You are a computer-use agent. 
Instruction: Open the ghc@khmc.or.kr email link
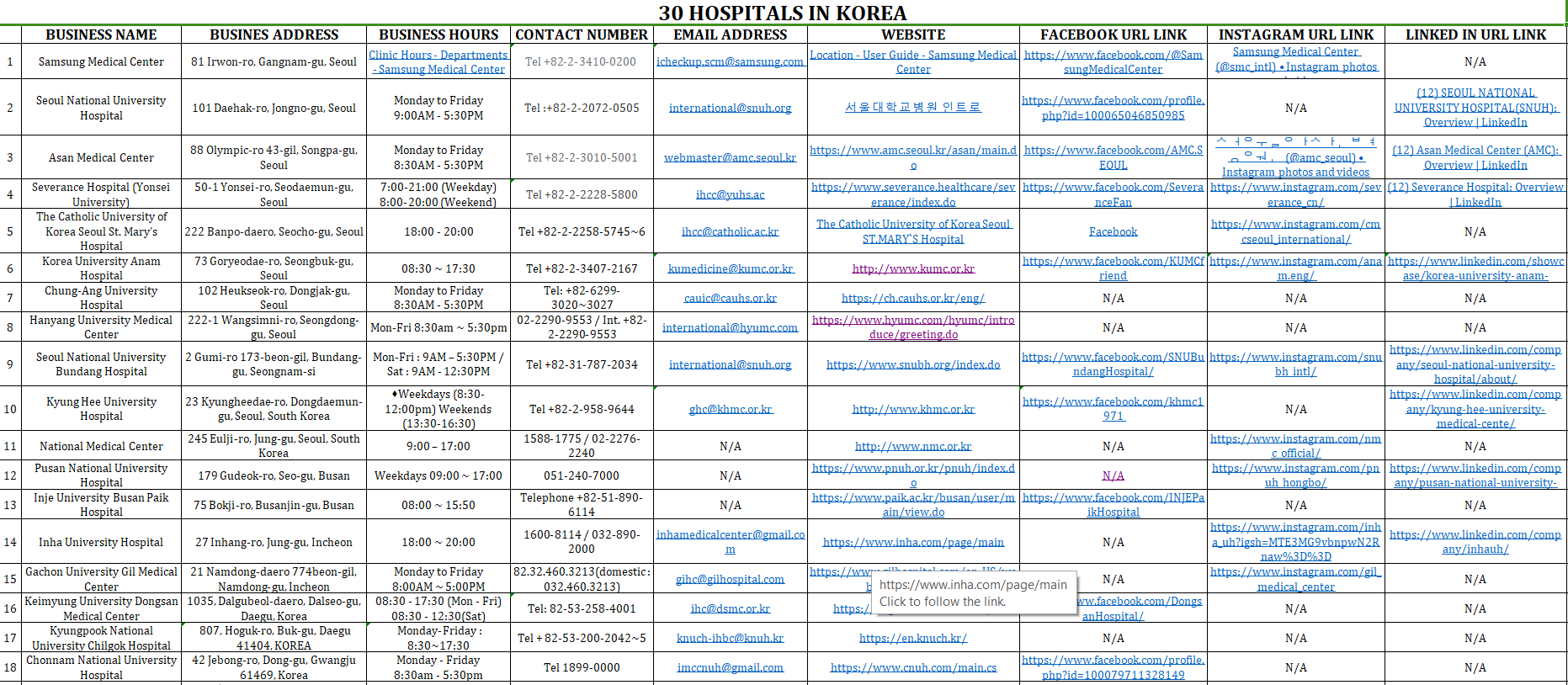pyautogui.click(x=730, y=409)
